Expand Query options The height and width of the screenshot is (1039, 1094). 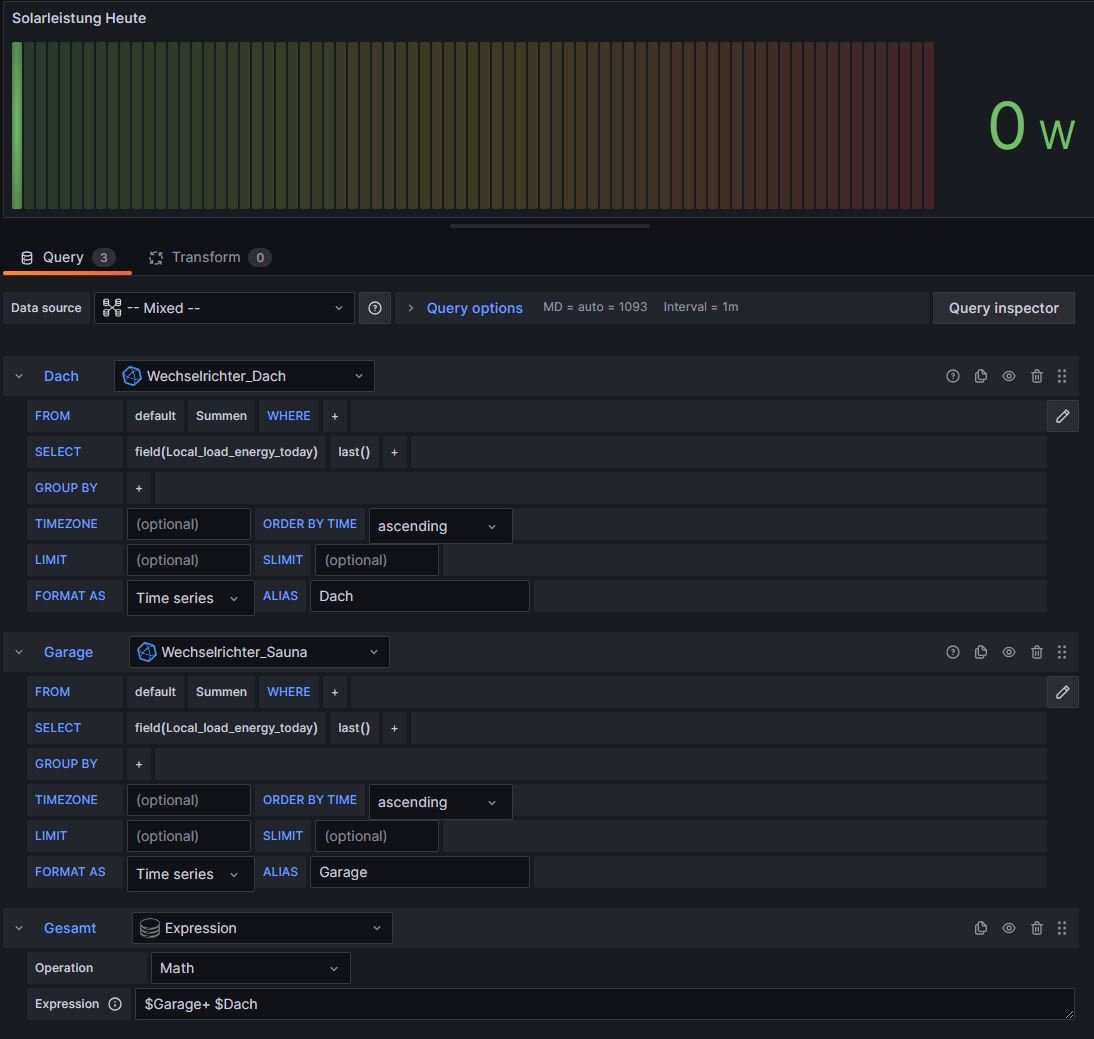474,308
